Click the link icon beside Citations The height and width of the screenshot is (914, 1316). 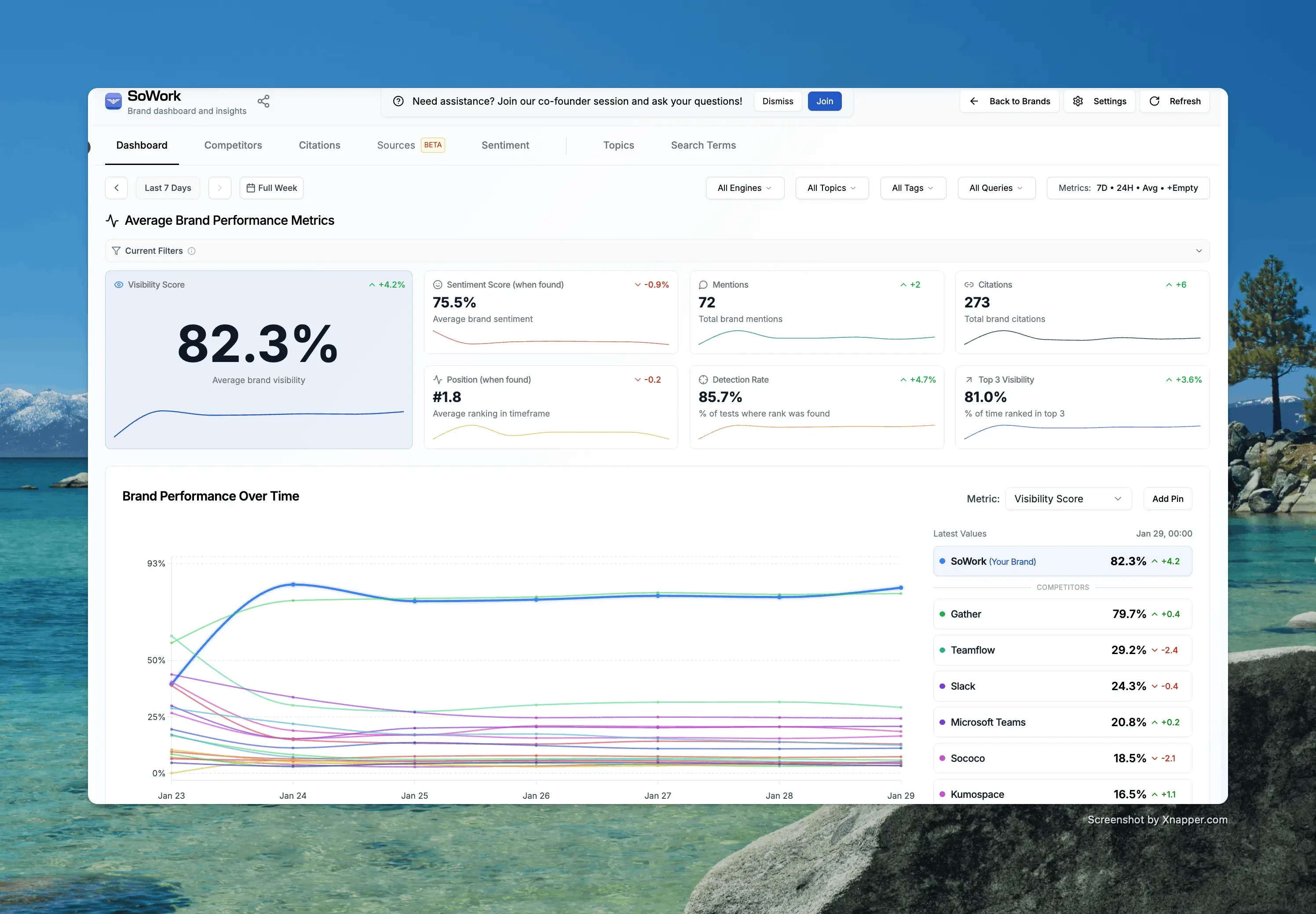coord(969,284)
